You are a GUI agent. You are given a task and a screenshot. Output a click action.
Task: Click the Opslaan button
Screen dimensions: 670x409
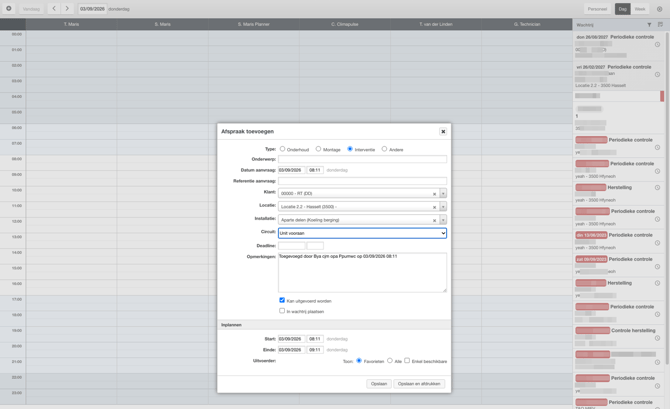click(379, 384)
